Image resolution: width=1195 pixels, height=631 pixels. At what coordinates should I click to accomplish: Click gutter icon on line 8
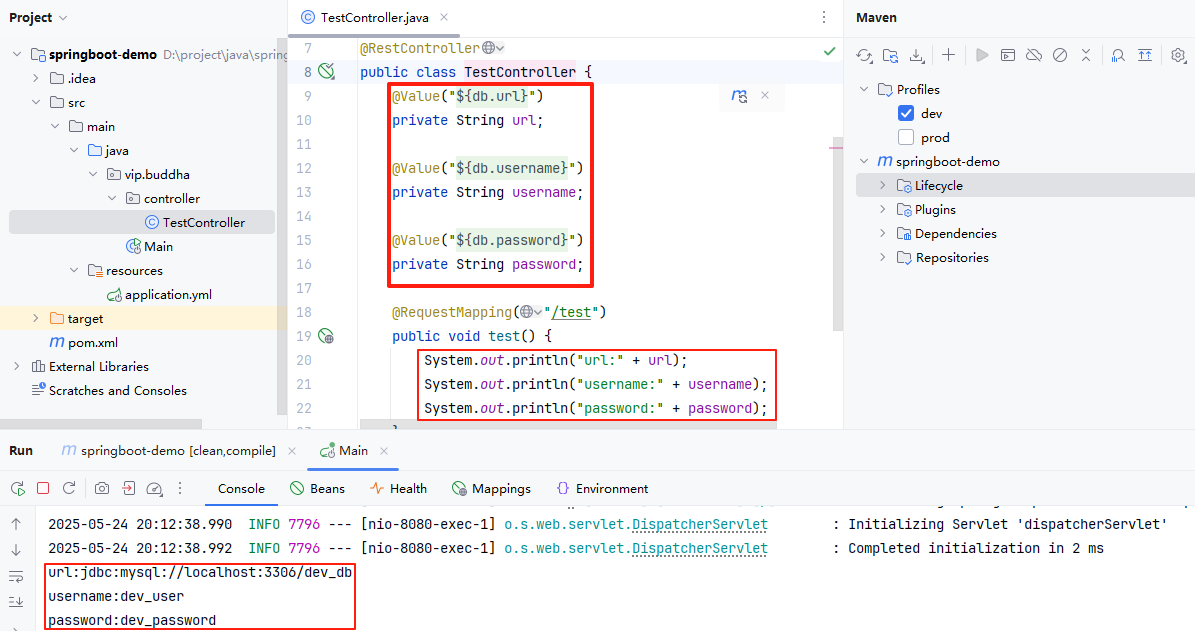(327, 72)
